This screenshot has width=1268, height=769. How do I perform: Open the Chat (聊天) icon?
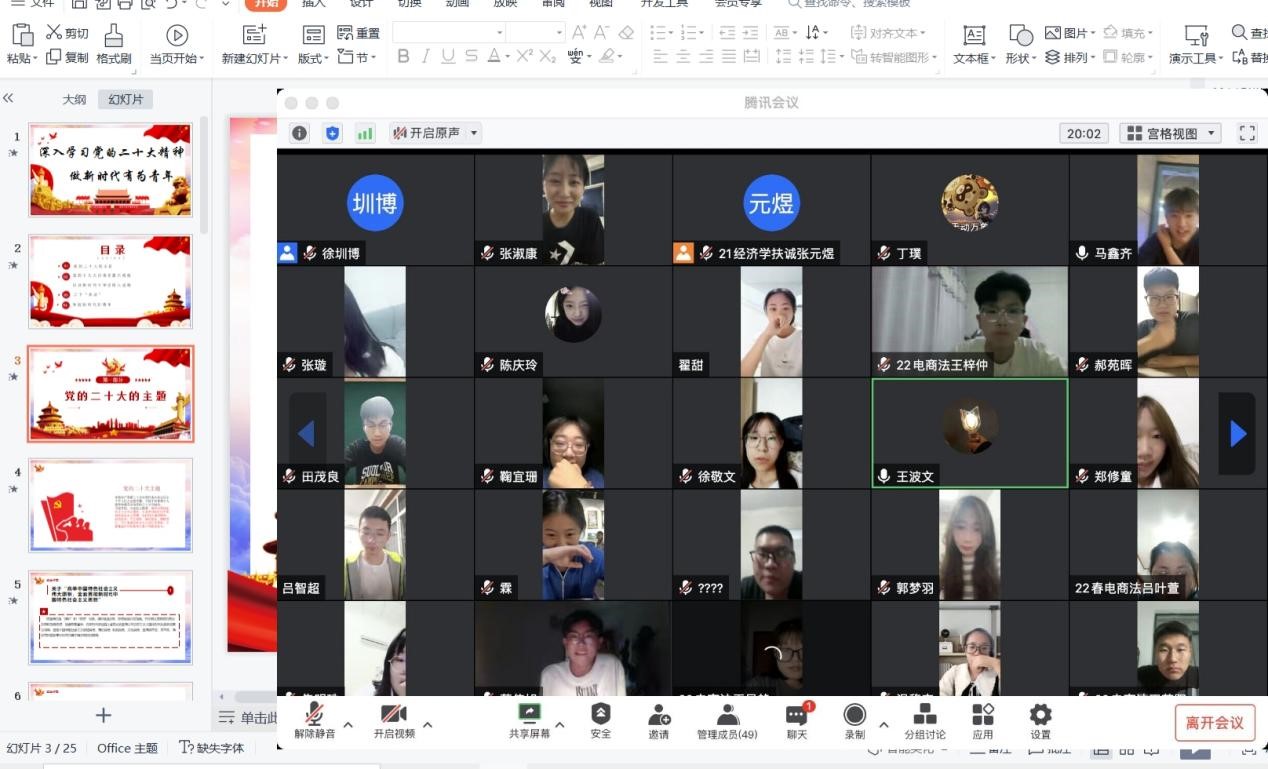click(796, 714)
